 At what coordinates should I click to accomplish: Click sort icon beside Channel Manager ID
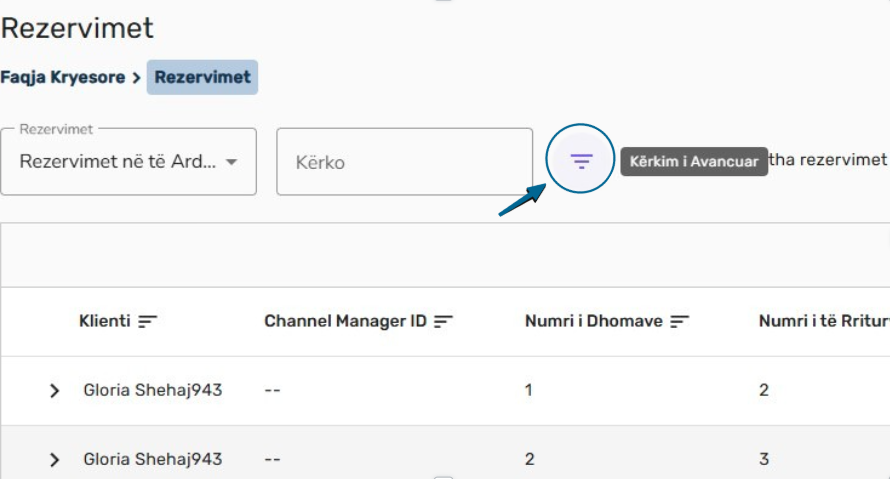point(443,321)
